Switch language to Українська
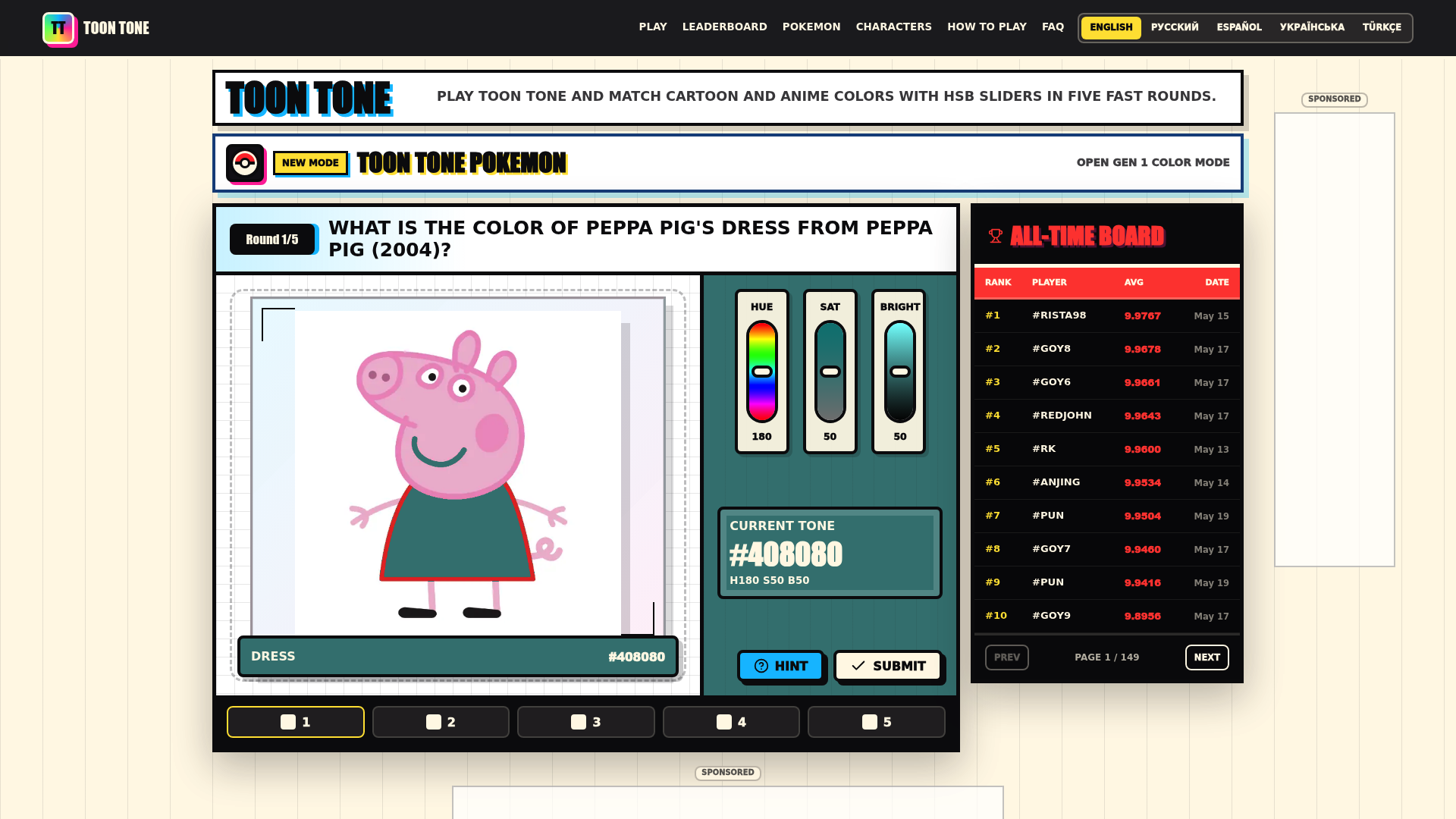This screenshot has height=819, width=1456. (x=1312, y=27)
